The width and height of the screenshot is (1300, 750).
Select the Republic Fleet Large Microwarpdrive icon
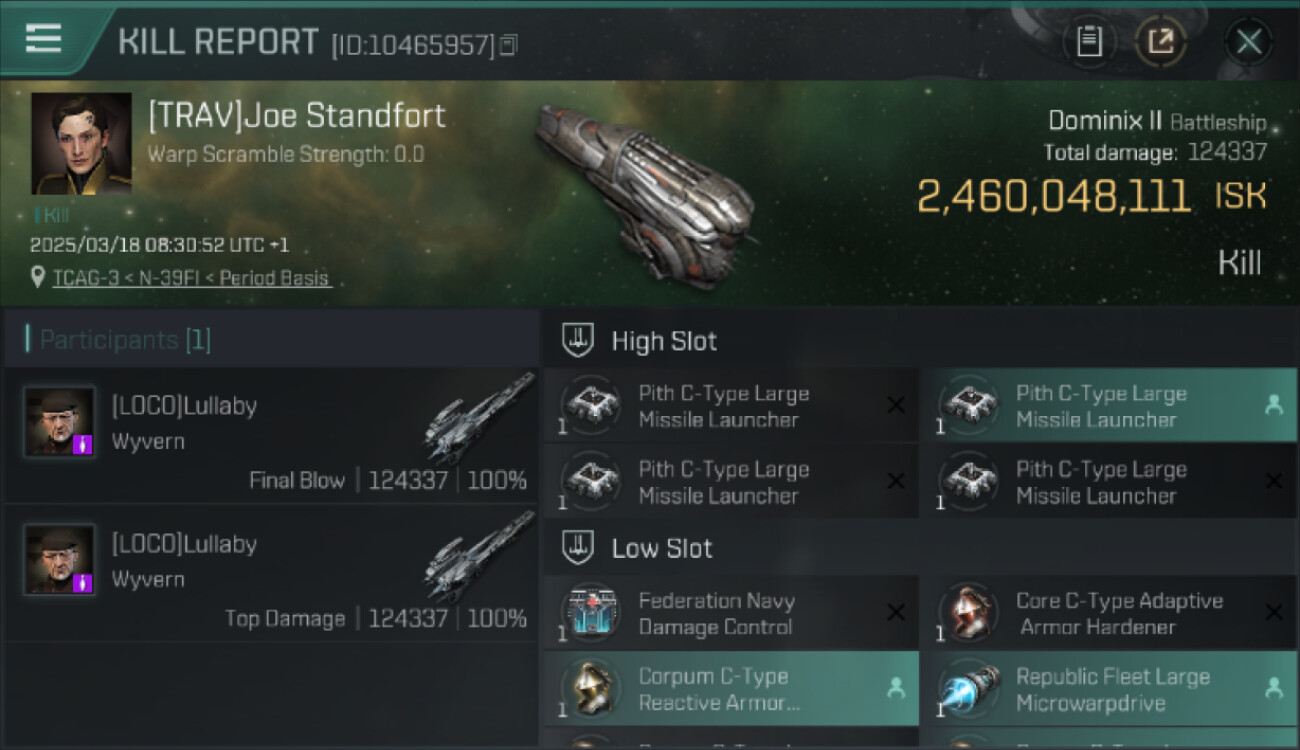point(968,689)
